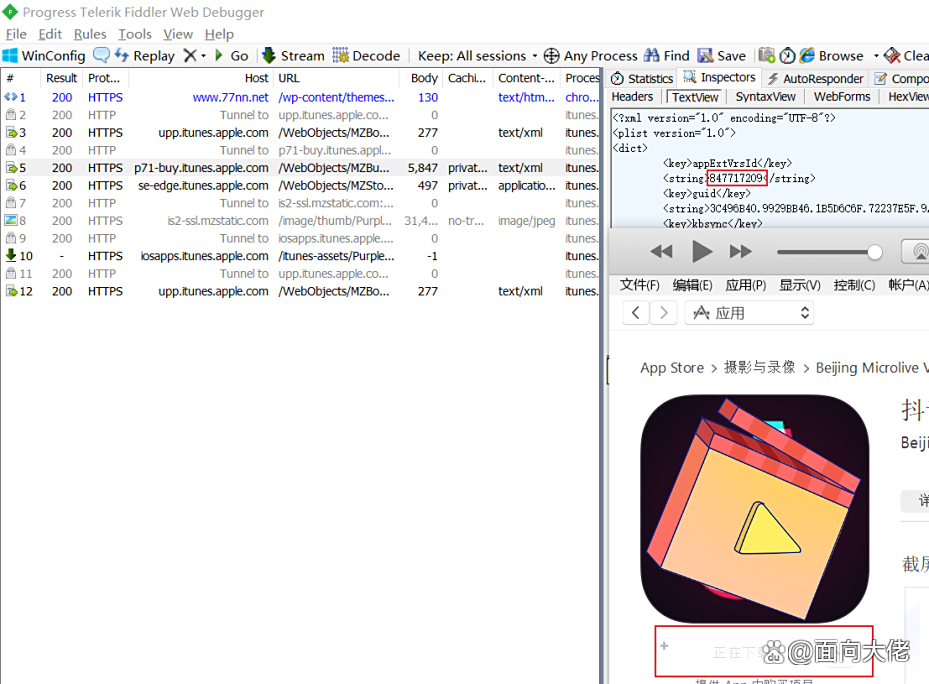Viewport: 929px width, 684px height.
Task: Select the WebForms inspector tab
Action: pyautogui.click(x=842, y=97)
